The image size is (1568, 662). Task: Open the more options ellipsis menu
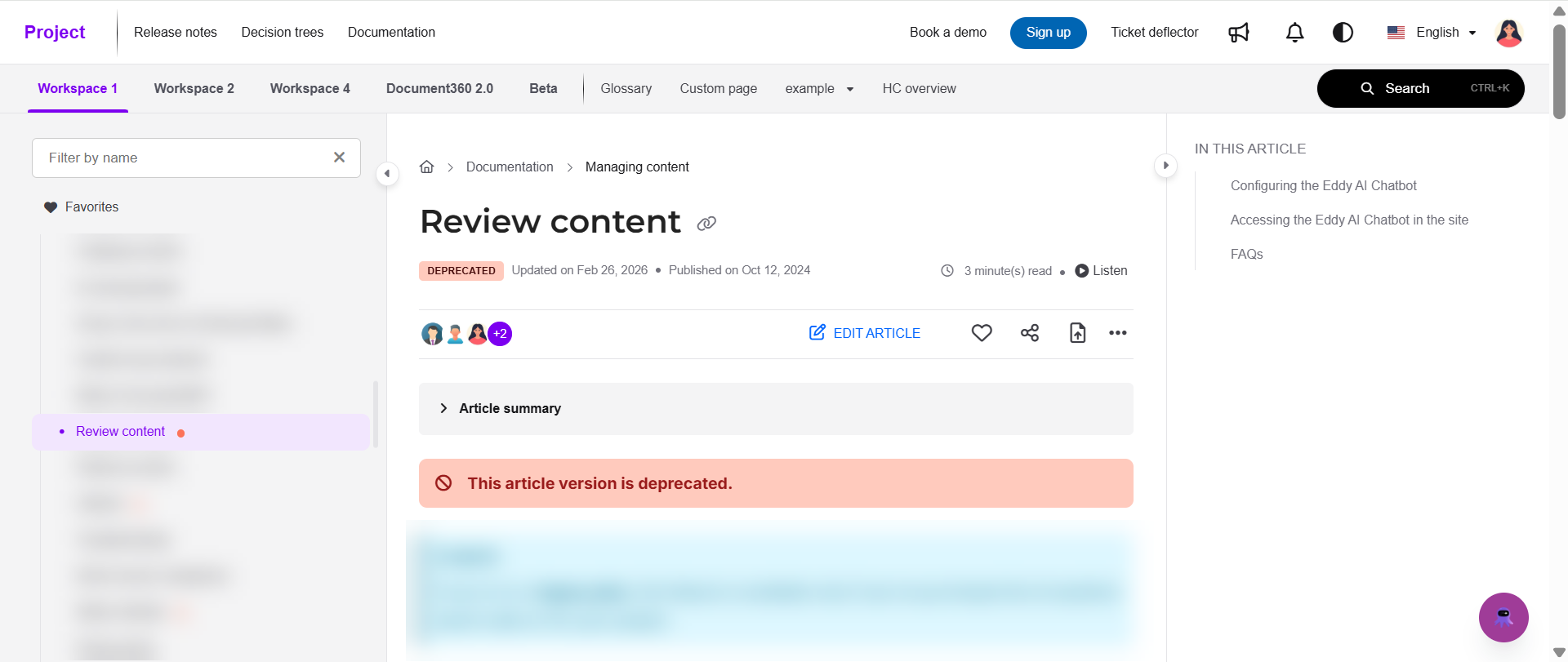tap(1118, 333)
